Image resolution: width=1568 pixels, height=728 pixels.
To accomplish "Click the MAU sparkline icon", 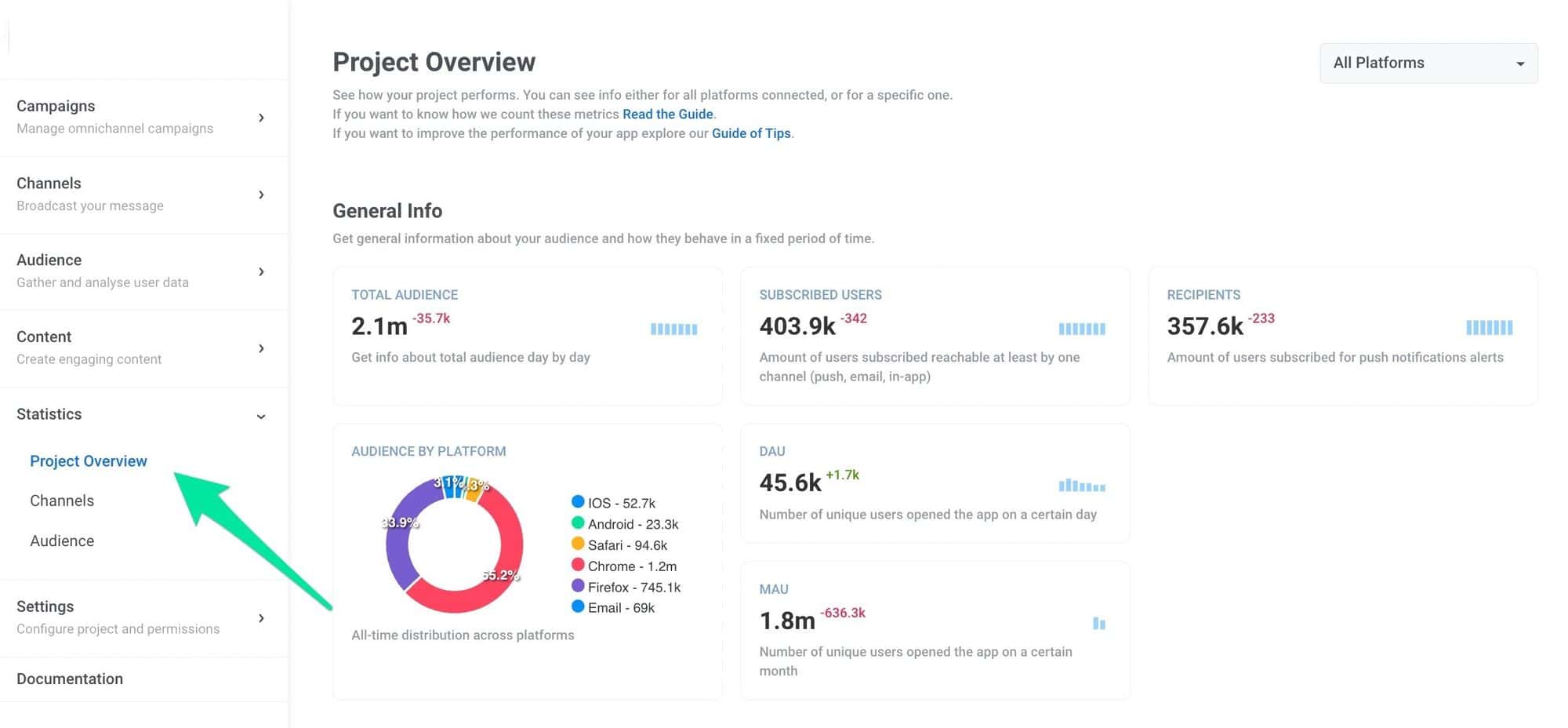I will pyautogui.click(x=1099, y=624).
